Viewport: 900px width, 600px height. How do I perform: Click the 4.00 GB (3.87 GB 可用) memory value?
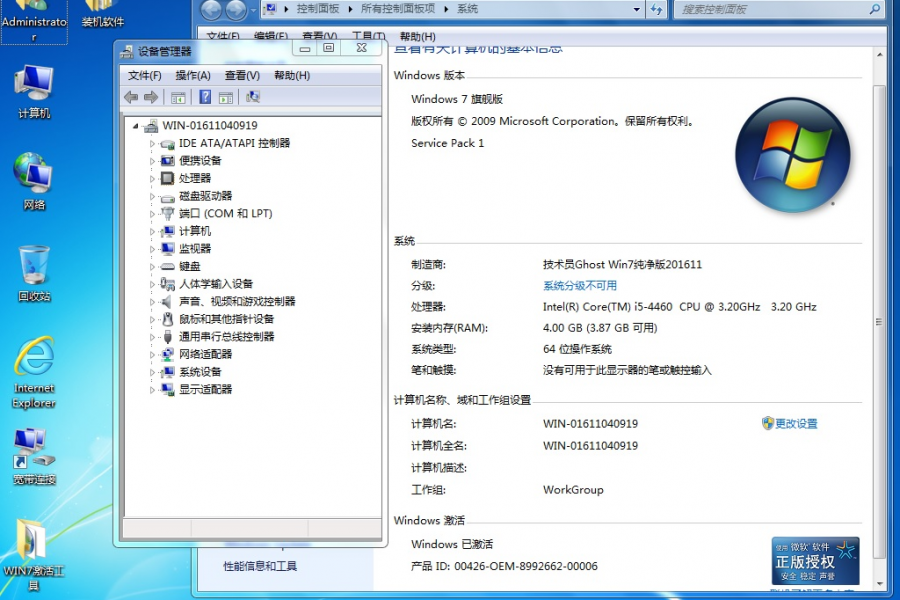(x=600, y=328)
